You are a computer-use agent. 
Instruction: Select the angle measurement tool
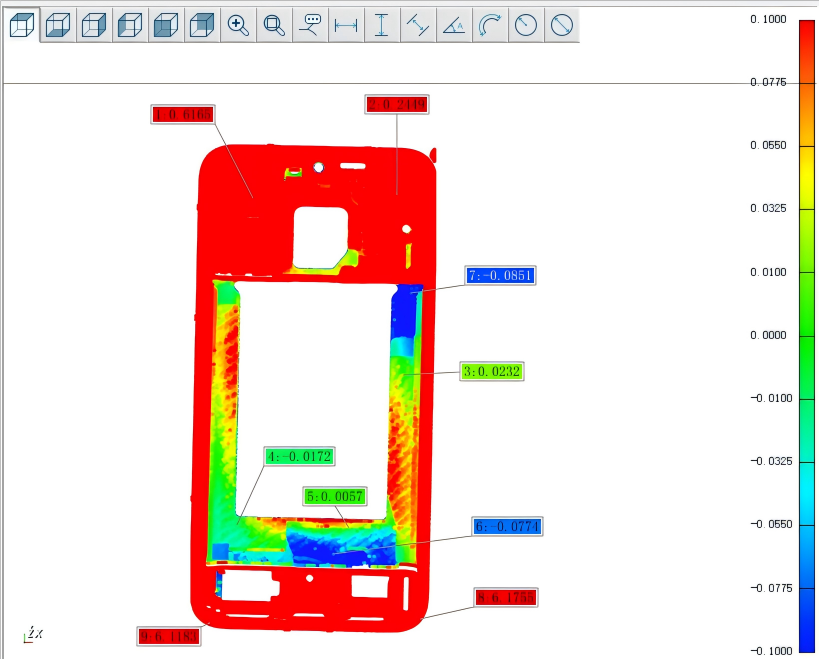[453, 25]
